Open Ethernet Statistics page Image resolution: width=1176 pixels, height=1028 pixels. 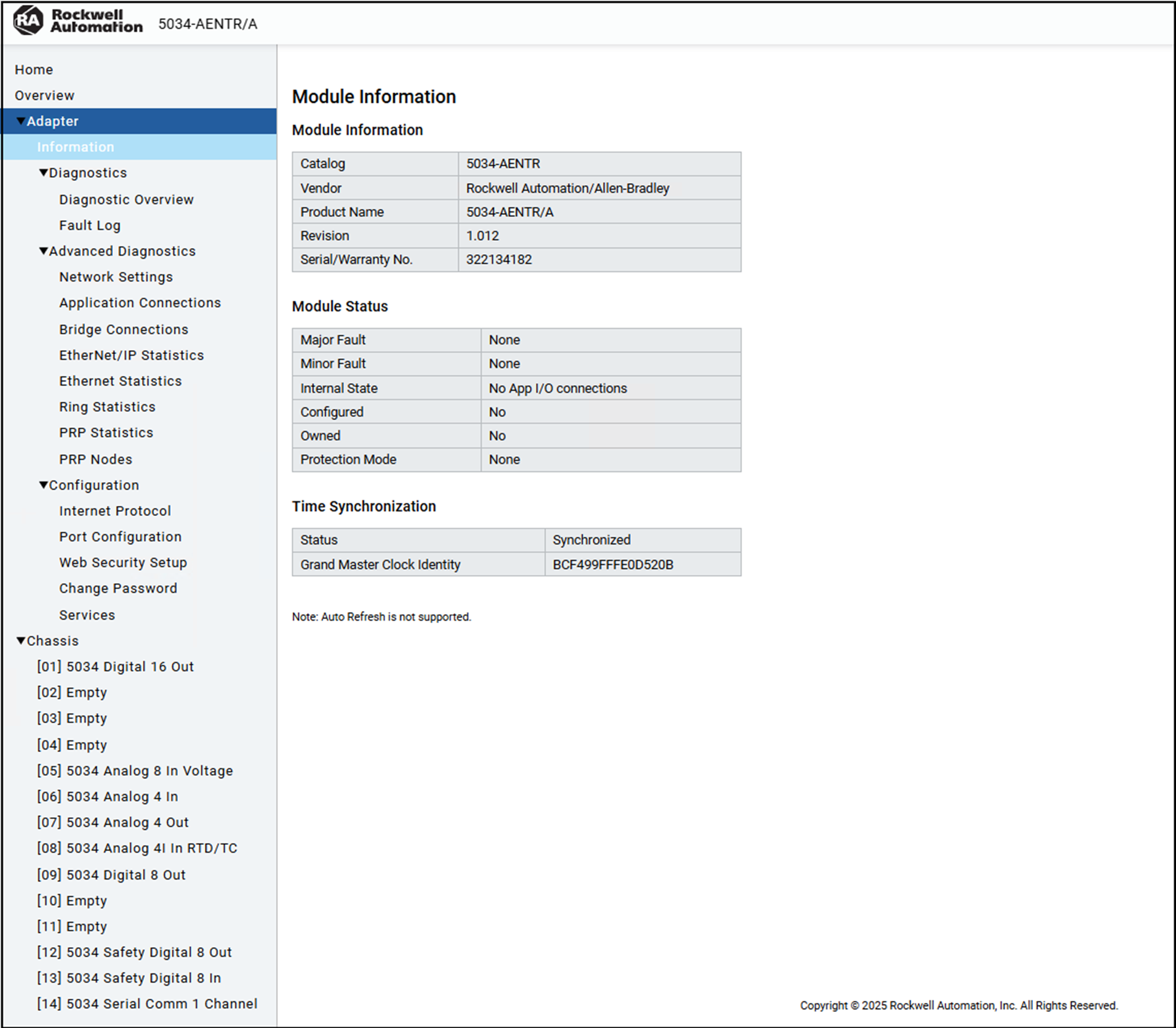click(x=120, y=381)
